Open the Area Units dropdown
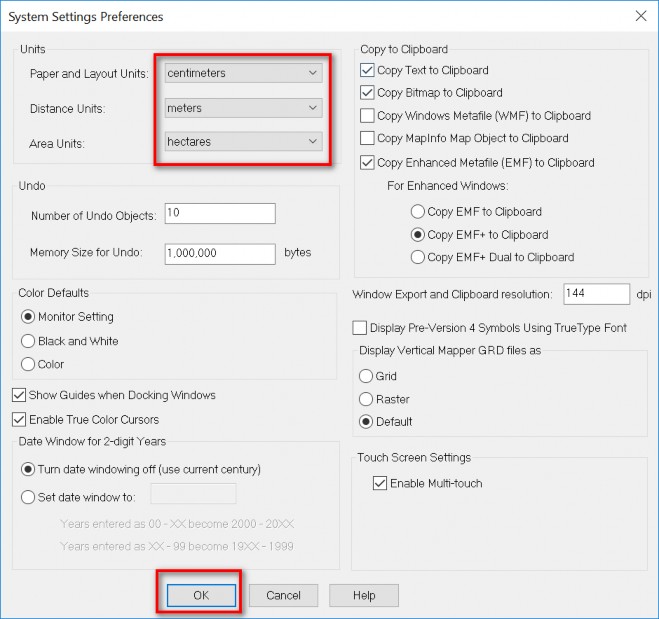Screen dimensions: 659x619 point(243,143)
